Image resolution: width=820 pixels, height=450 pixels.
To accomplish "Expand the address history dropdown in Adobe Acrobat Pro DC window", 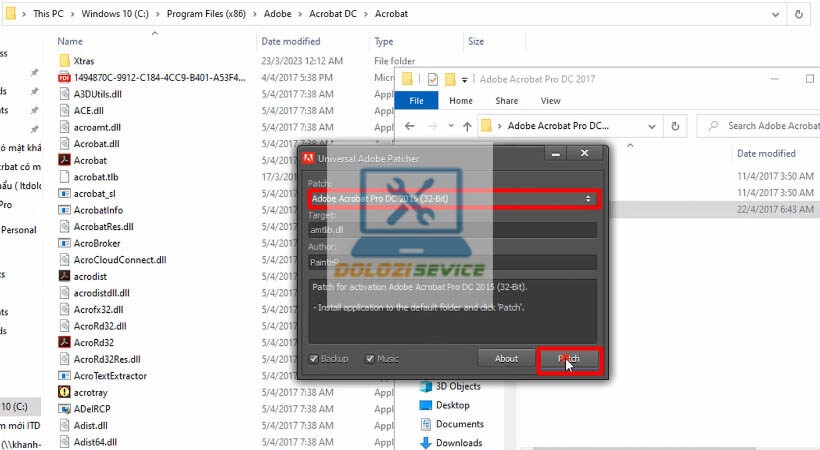I will pyautogui.click(x=652, y=126).
